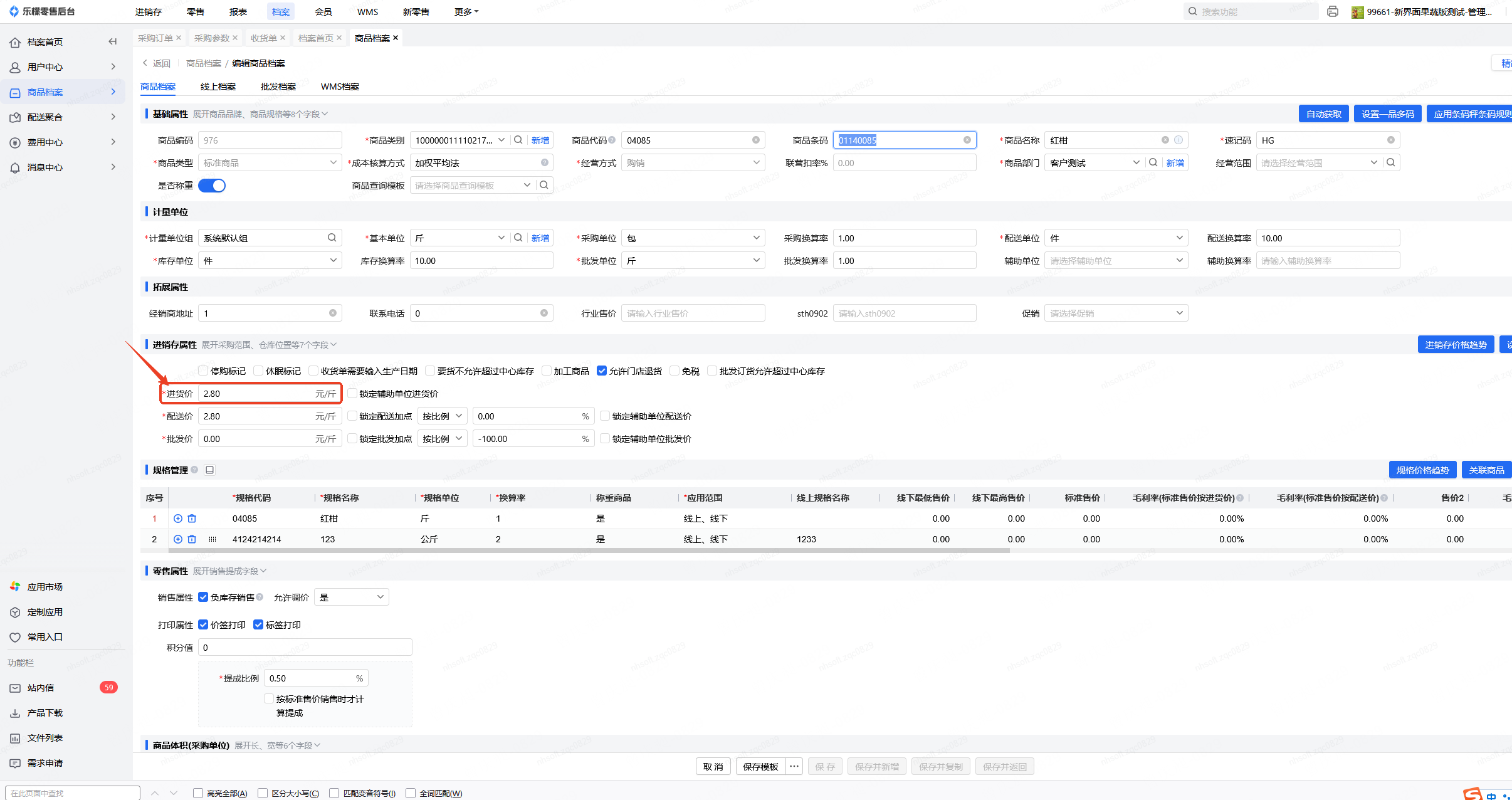Open the 报表 top menu
This screenshot has height=800, width=1512.
pos(238,12)
